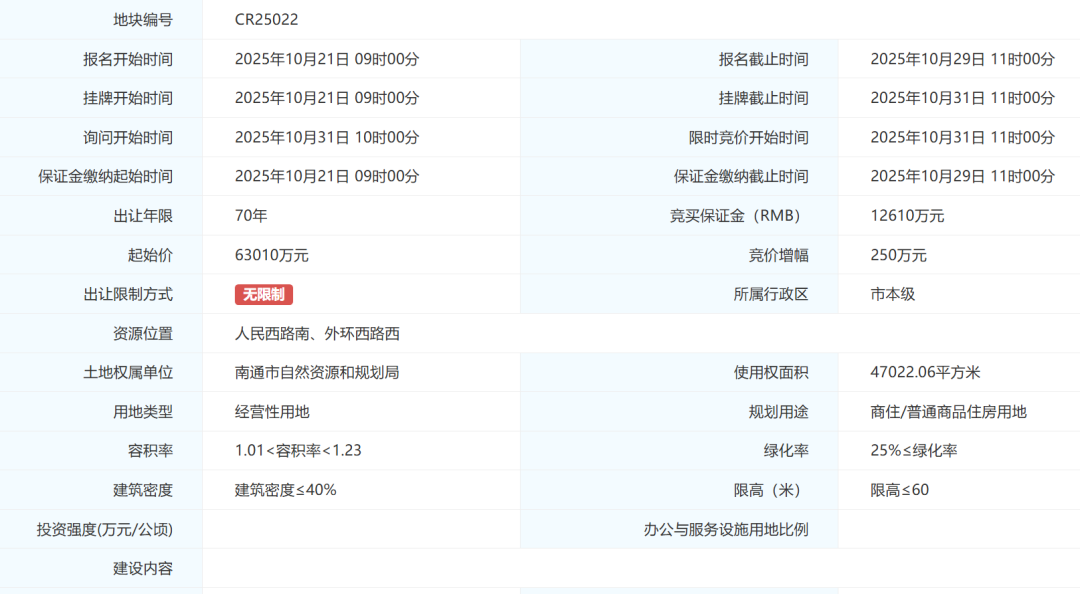This screenshot has width=1080, height=594.
Task: Select owner 南通市自然资源和规划局
Action: tap(317, 372)
